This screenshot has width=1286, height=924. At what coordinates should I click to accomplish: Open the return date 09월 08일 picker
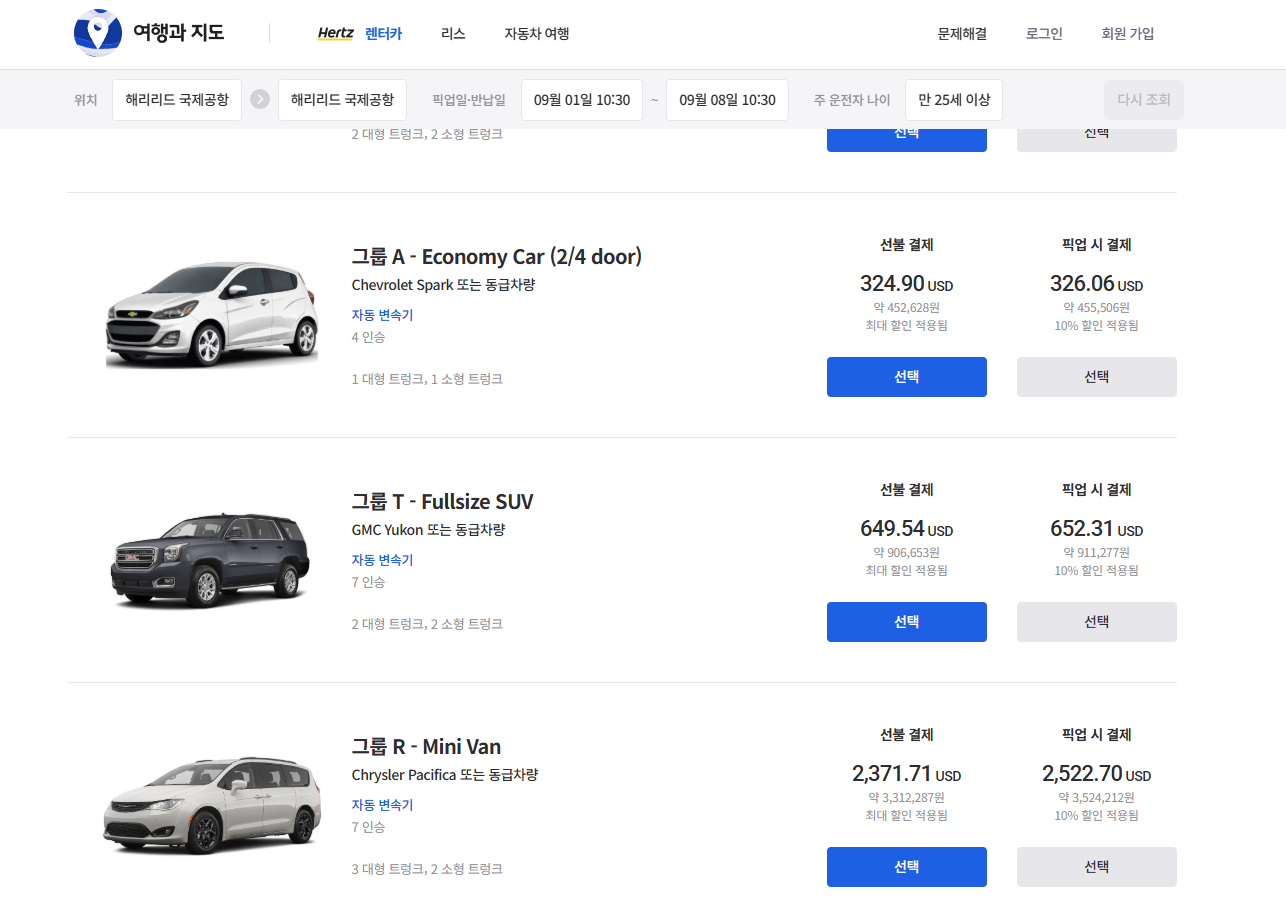pos(727,100)
